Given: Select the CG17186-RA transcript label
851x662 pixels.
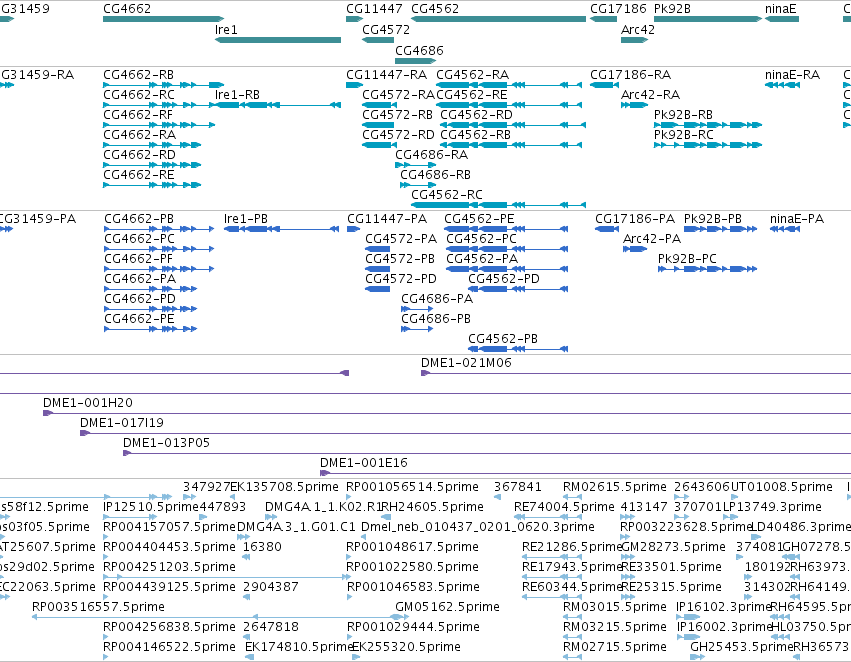Looking at the screenshot, I should pos(631,74).
